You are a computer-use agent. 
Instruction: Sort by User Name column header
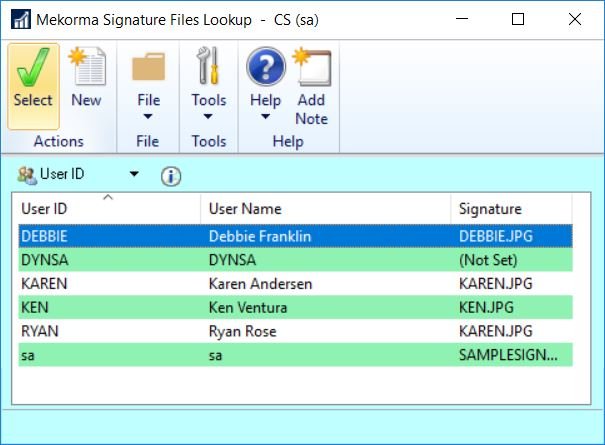(326, 209)
